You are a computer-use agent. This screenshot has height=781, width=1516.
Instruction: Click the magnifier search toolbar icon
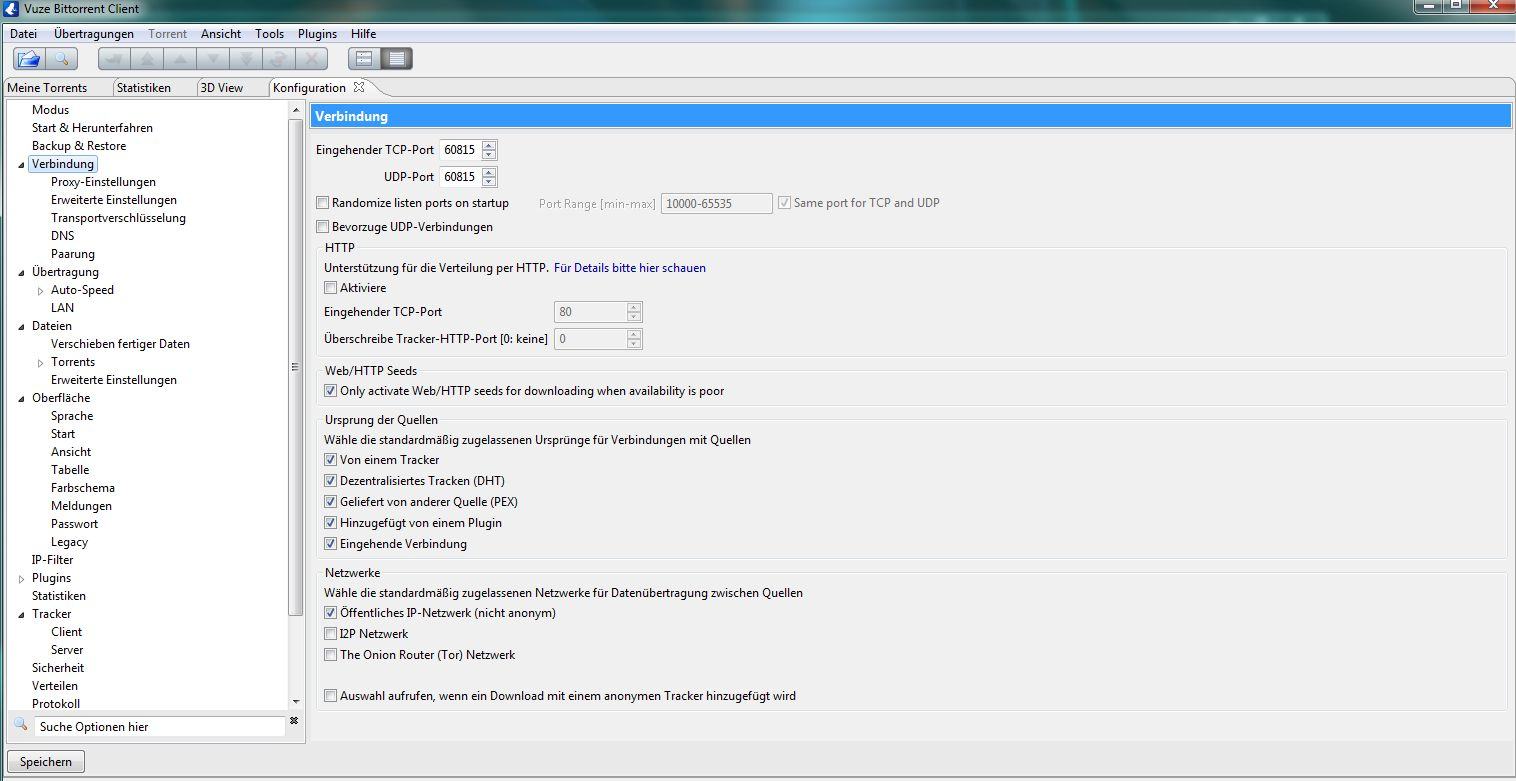[60, 59]
